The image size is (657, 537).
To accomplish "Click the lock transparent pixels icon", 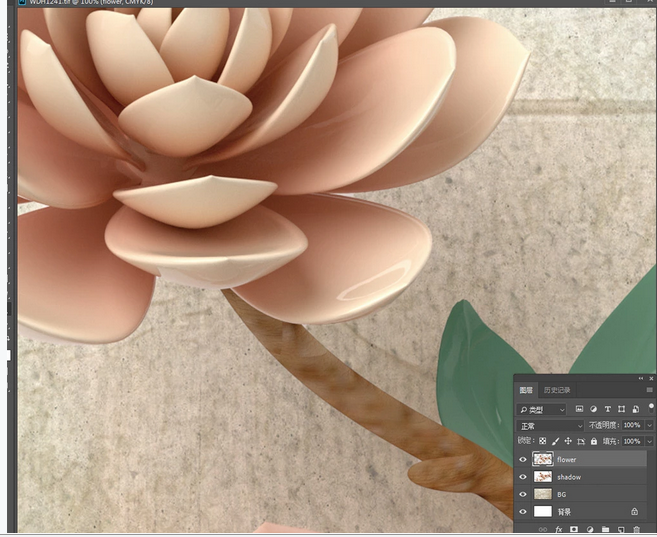I will (x=543, y=441).
